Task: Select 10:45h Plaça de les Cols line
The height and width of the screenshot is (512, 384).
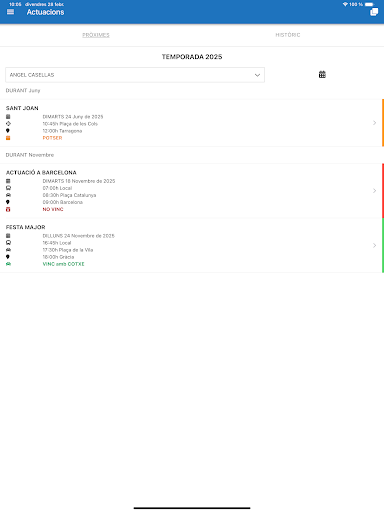Action: [x=70, y=124]
